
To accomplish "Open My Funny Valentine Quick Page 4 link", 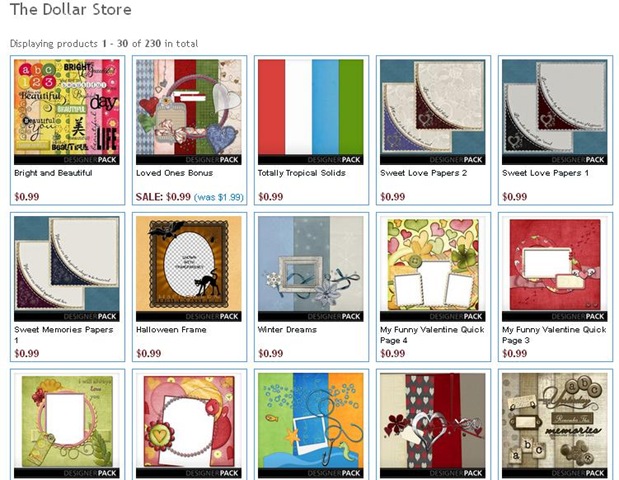I will click(433, 335).
